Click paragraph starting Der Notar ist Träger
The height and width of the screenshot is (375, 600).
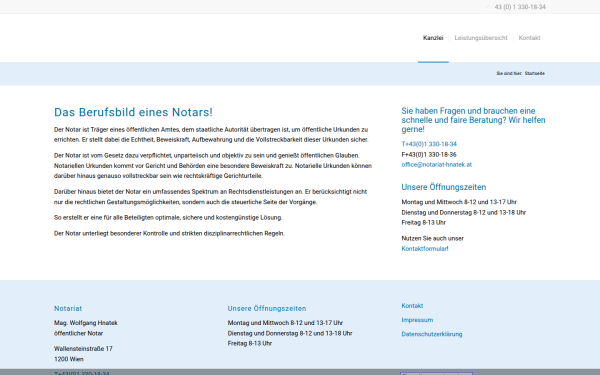point(211,135)
